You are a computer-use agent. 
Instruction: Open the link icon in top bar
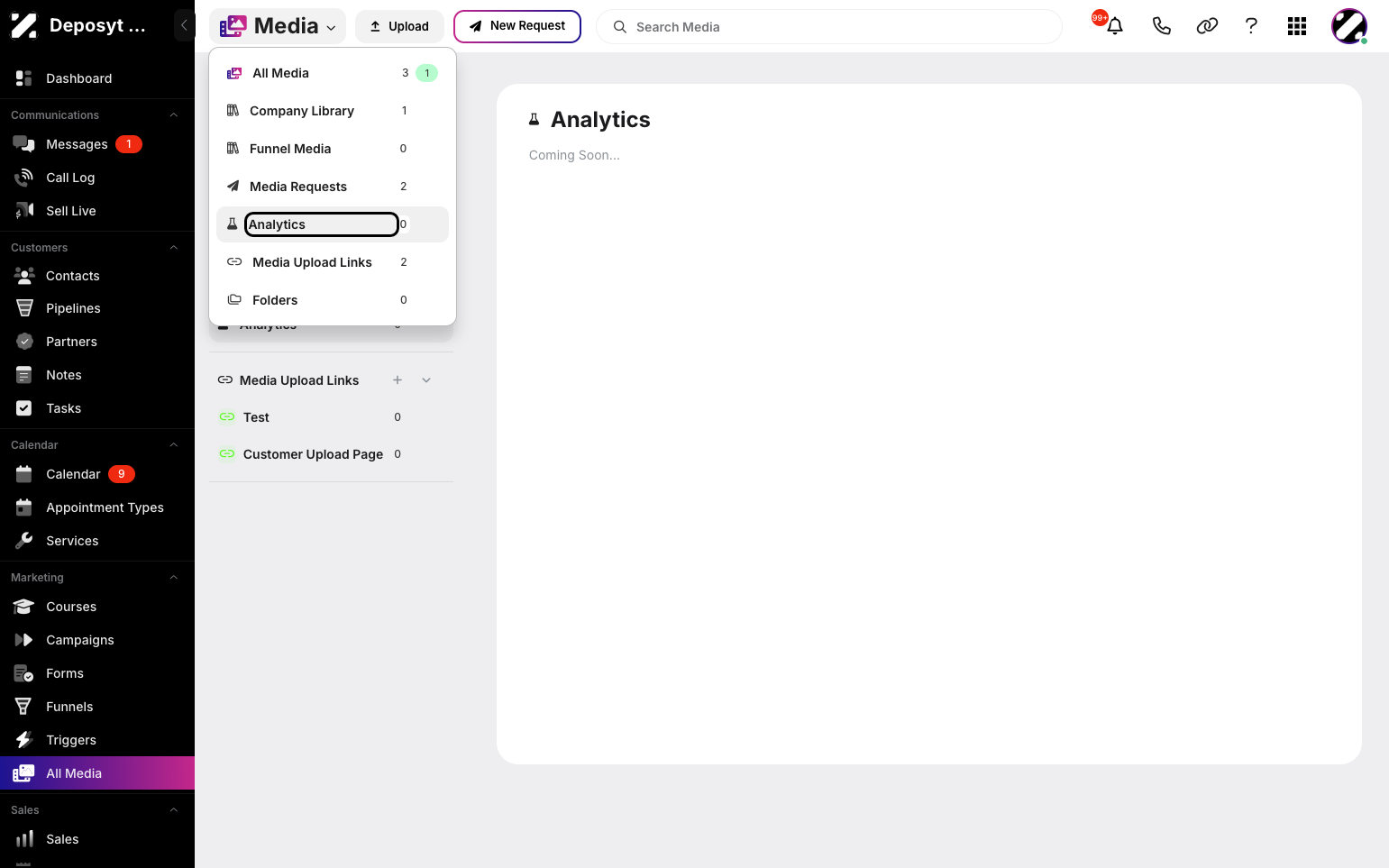[1207, 26]
